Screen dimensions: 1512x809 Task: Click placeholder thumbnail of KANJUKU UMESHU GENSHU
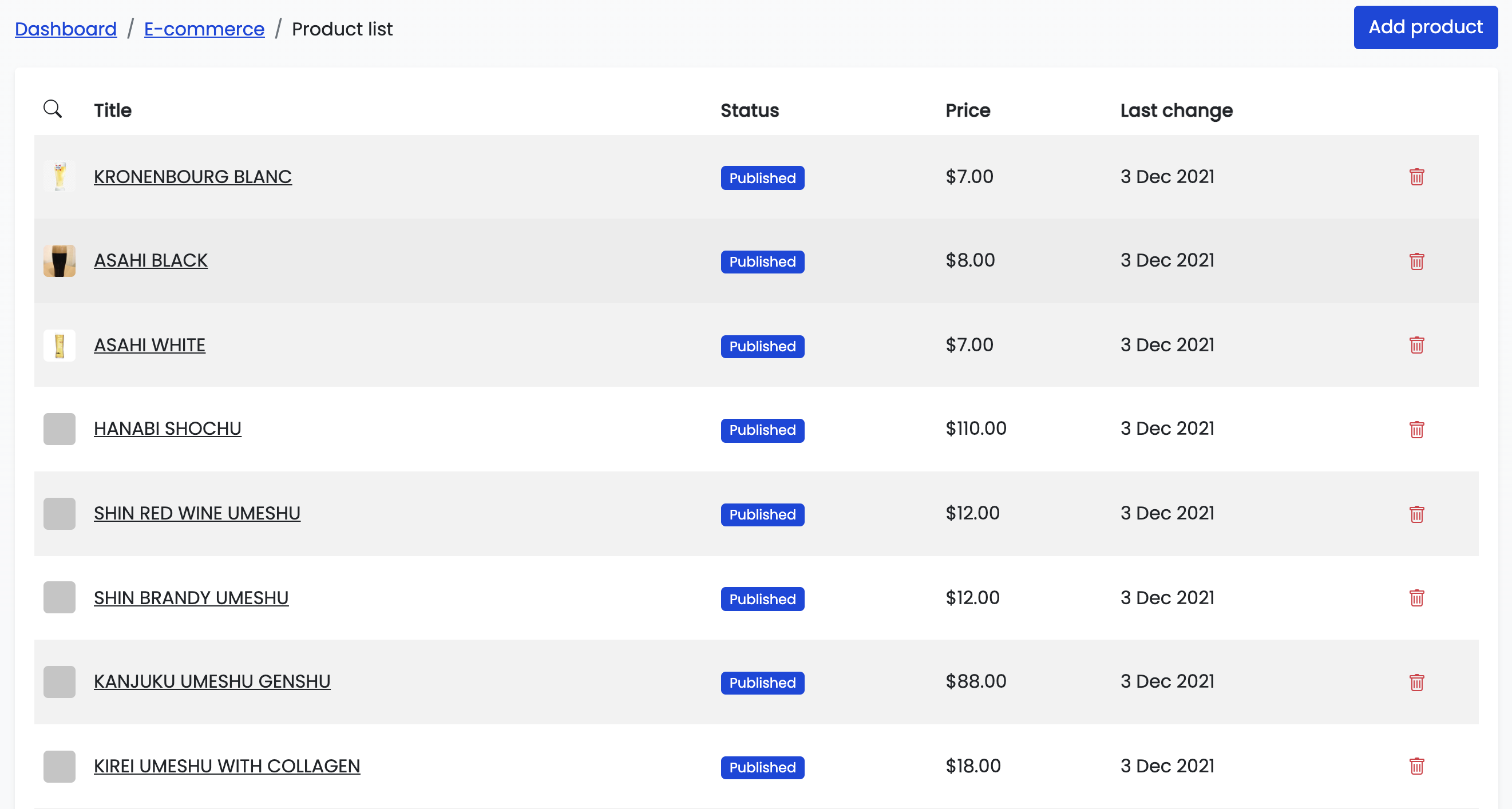(60, 681)
